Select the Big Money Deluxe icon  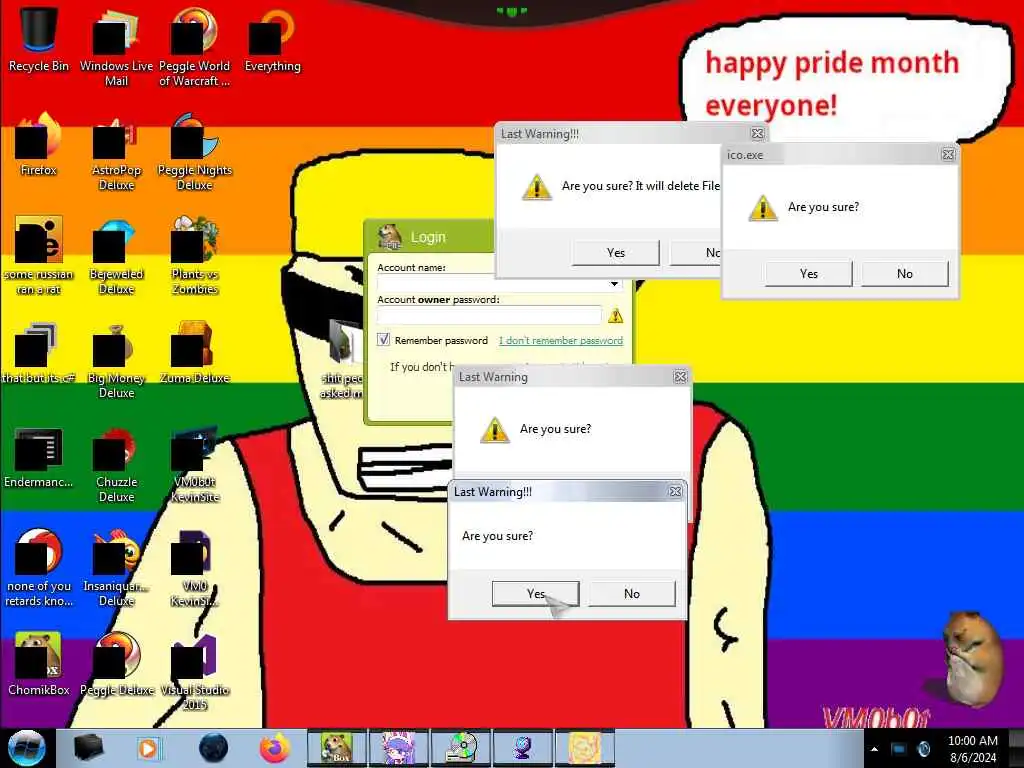click(x=116, y=360)
